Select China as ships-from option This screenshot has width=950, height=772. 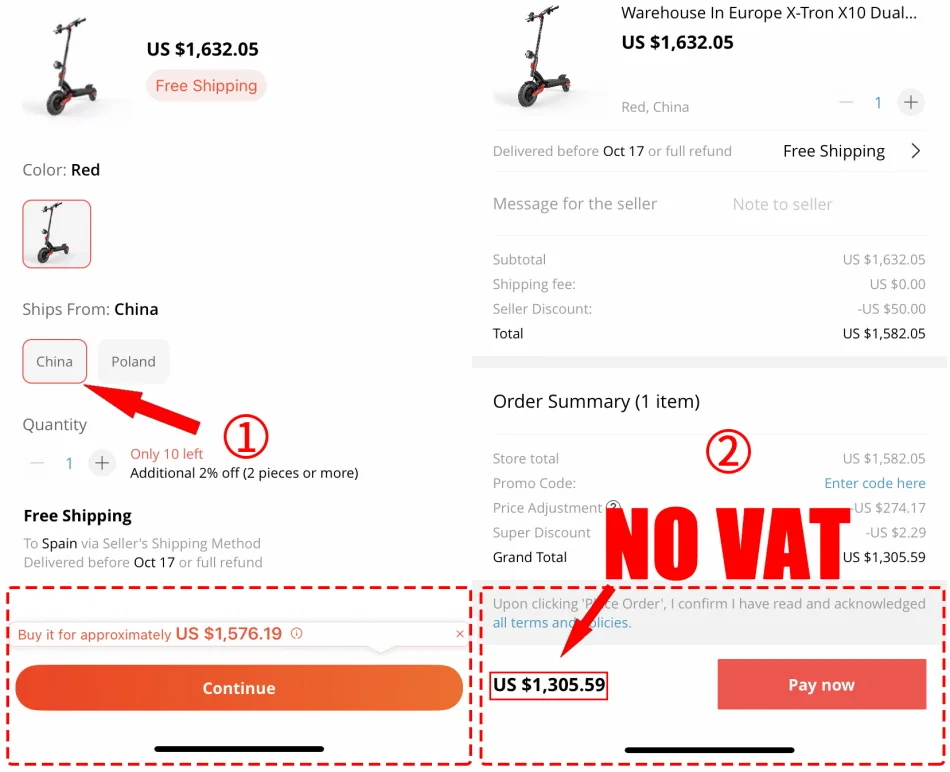(x=55, y=362)
